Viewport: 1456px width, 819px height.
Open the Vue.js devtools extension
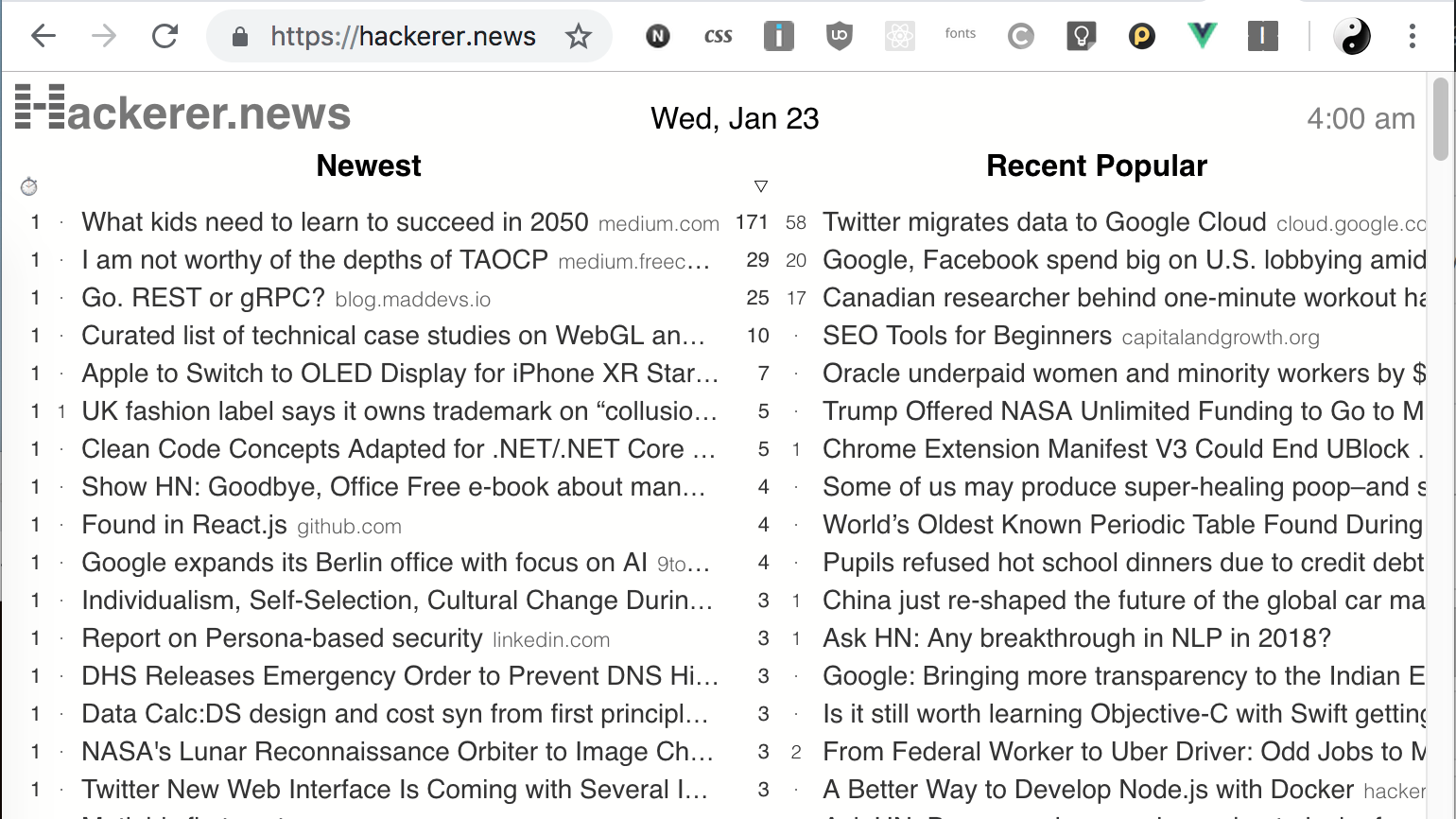1202,36
